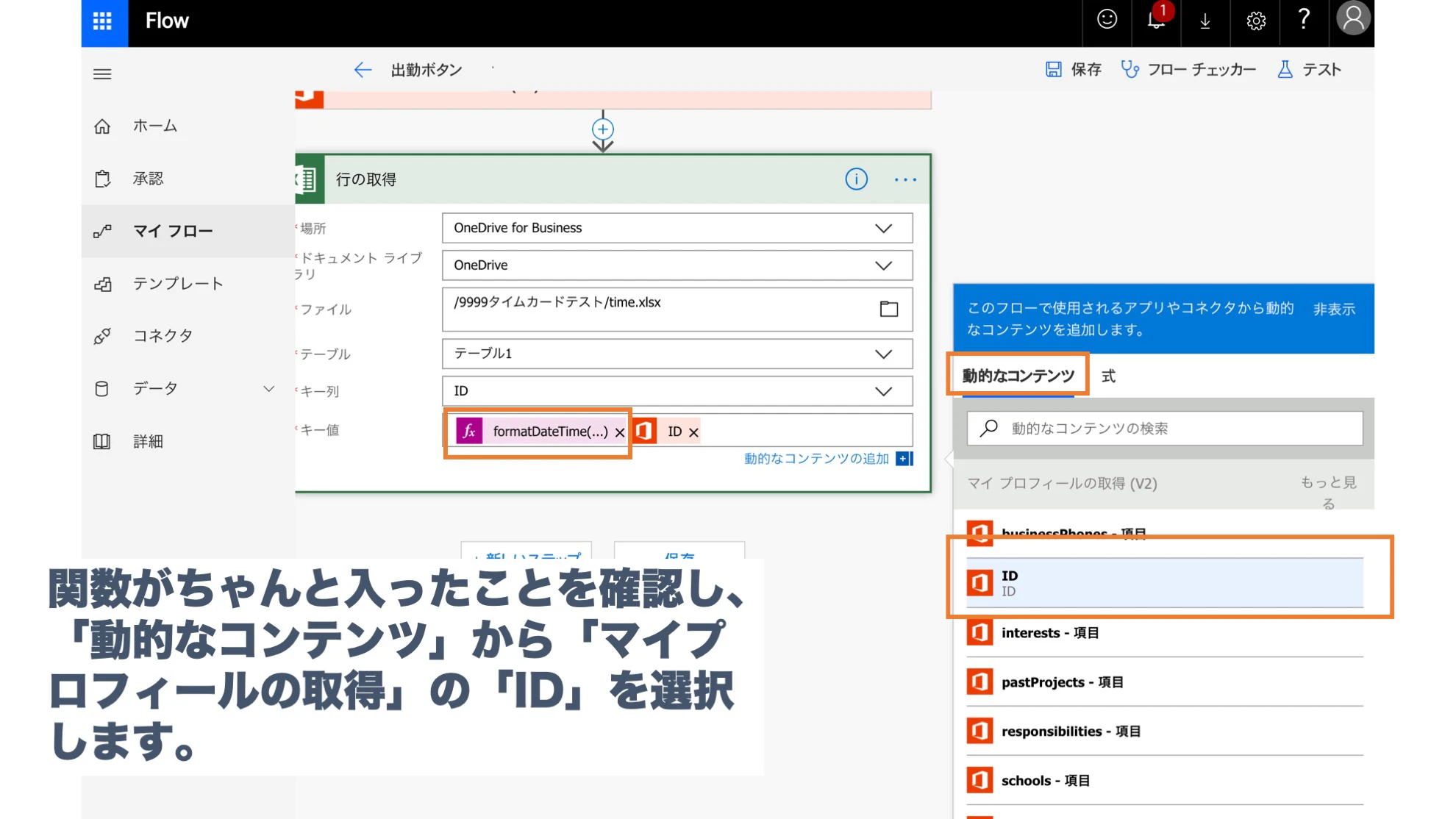Open the フロー チェッカー
Viewport: 1456px width, 819px height.
tap(1188, 70)
